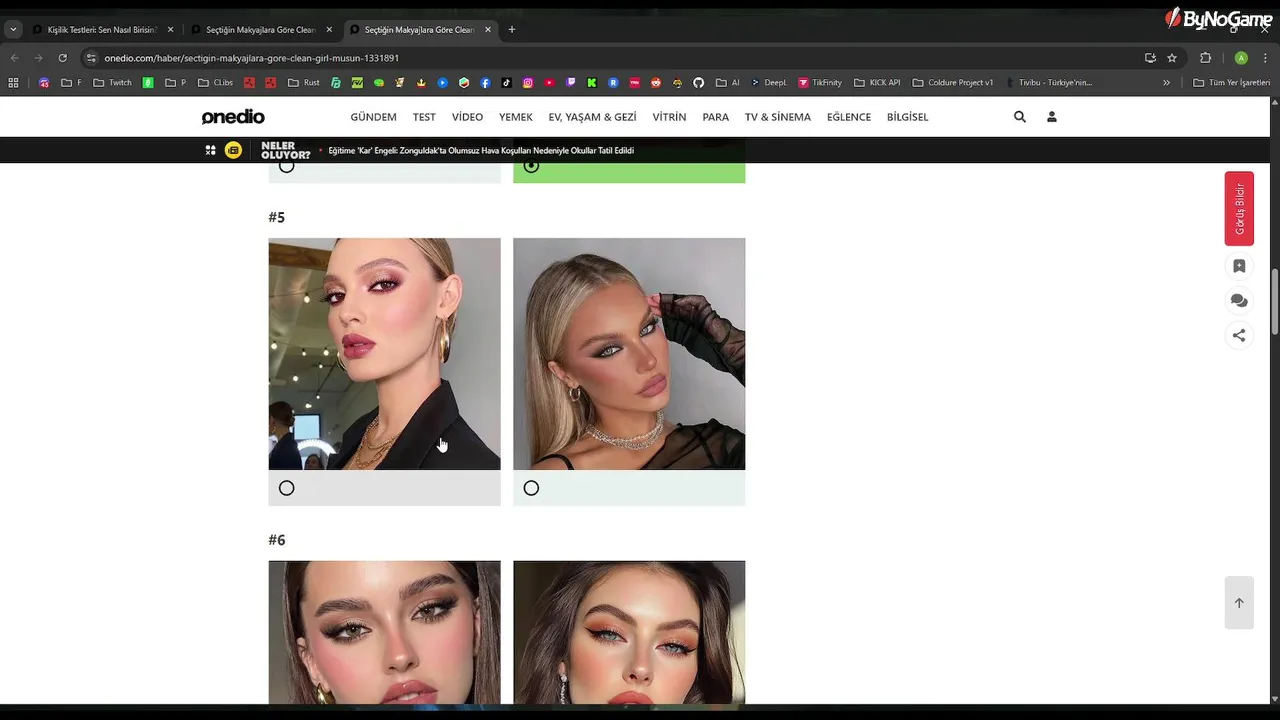Click the site info icon in address bar
The height and width of the screenshot is (720, 1280).
[x=91, y=58]
